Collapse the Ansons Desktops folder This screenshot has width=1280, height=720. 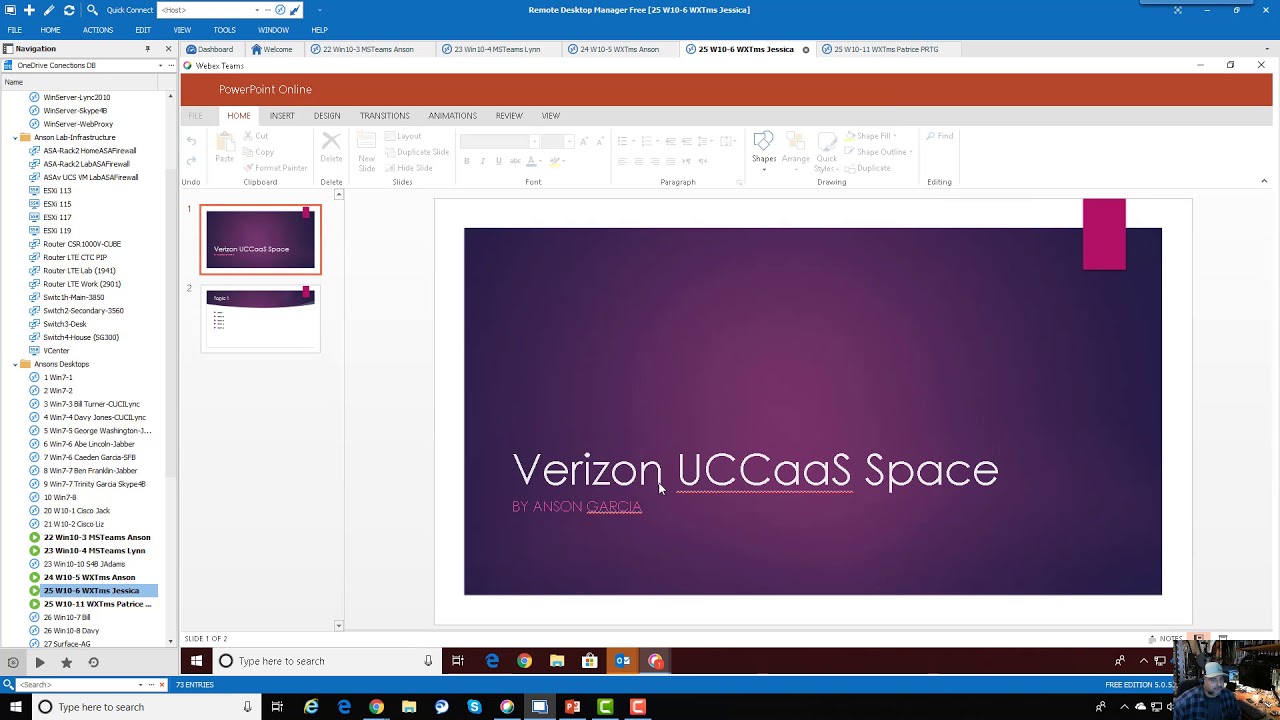click(x=16, y=364)
